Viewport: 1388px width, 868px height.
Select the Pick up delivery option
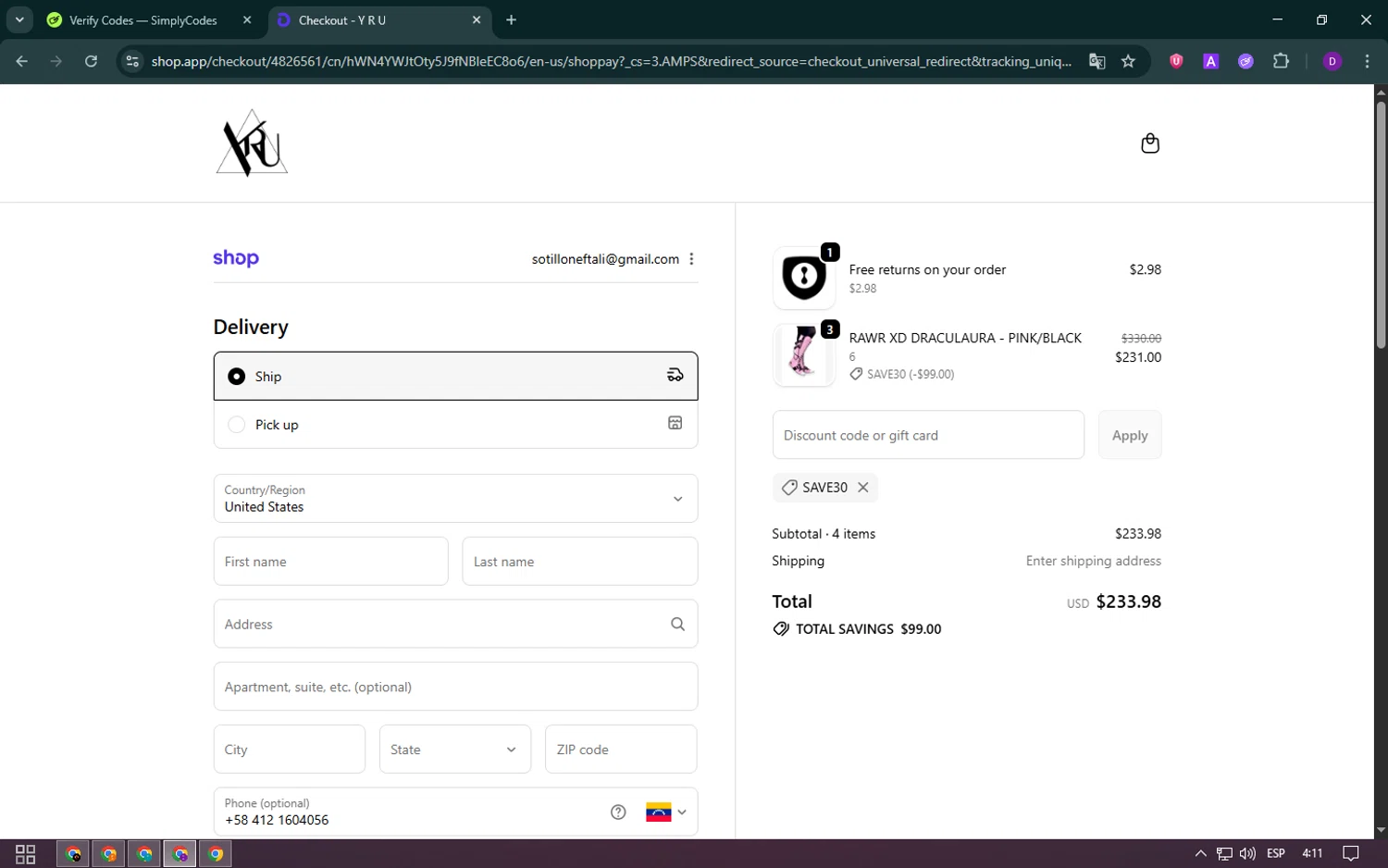455,425
